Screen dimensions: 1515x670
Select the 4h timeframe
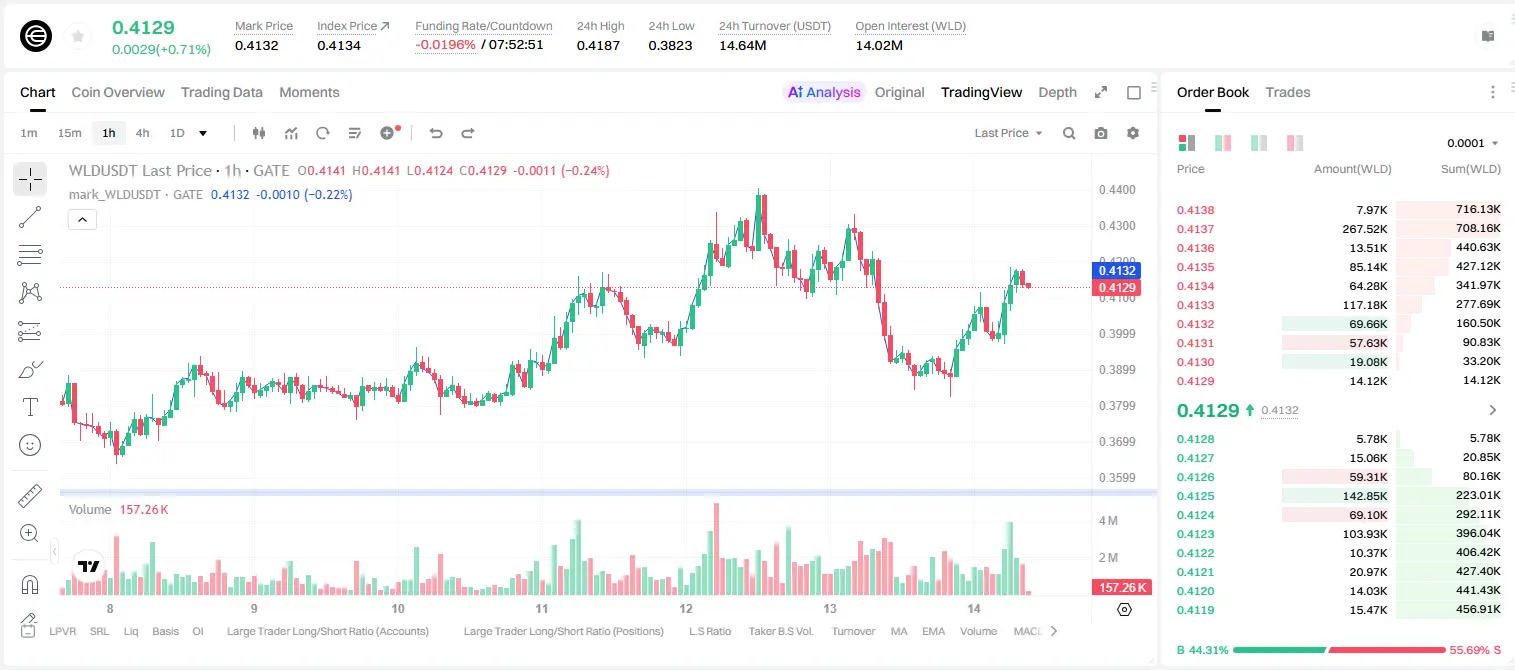click(x=143, y=133)
